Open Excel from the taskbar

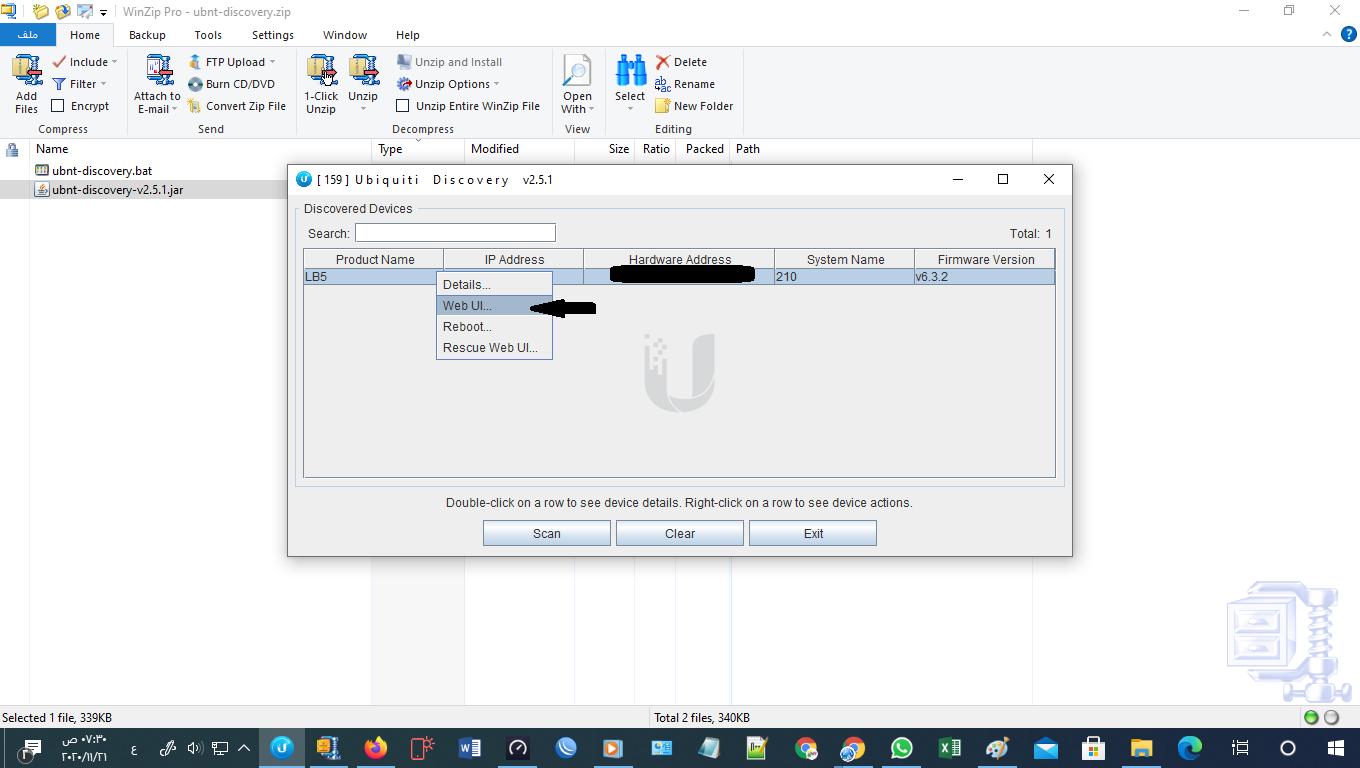(x=950, y=747)
